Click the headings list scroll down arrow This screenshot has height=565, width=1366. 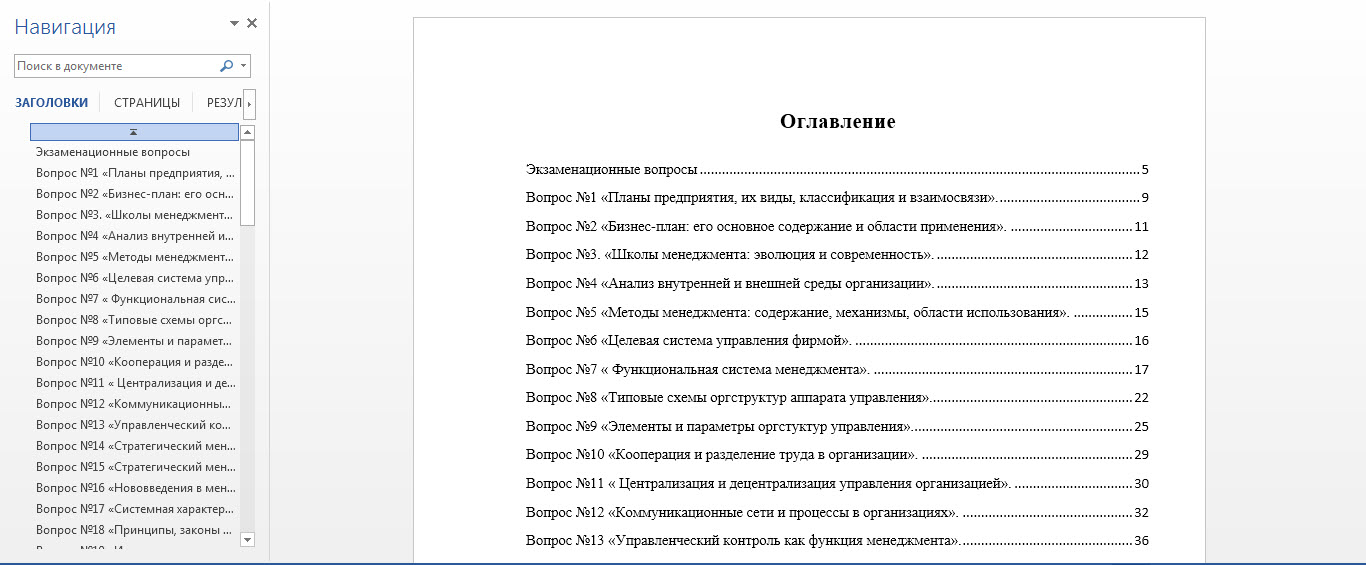[x=248, y=539]
